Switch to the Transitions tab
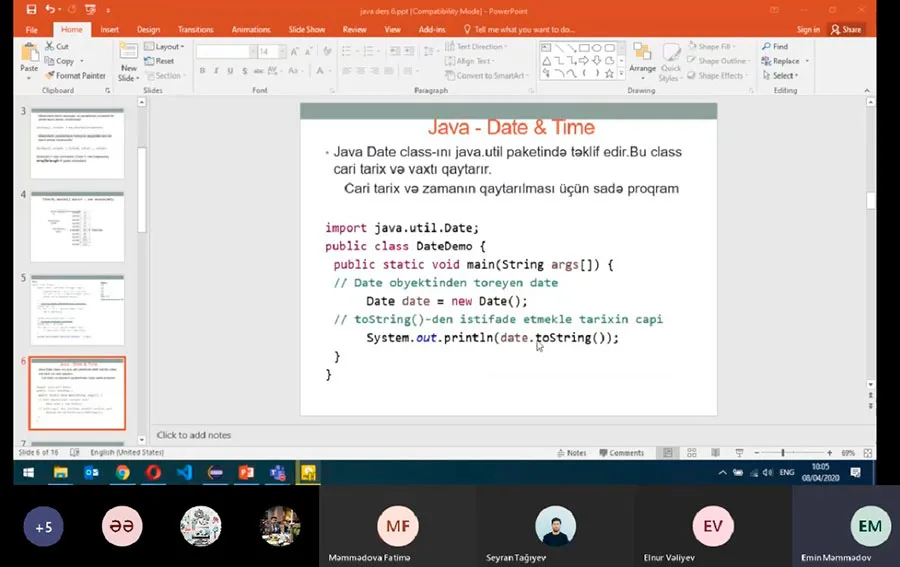Screen dimensions: 900x567 [x=195, y=29]
